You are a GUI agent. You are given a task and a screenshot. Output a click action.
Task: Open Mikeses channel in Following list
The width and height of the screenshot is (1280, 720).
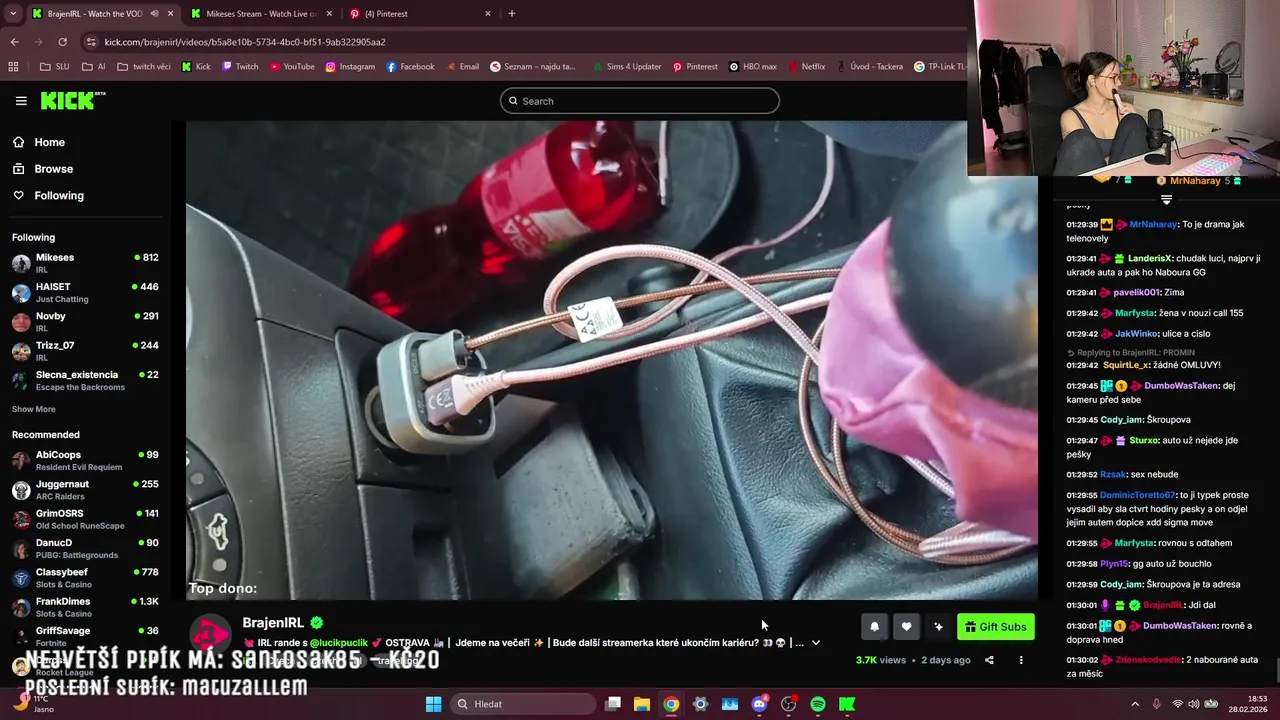click(85, 264)
